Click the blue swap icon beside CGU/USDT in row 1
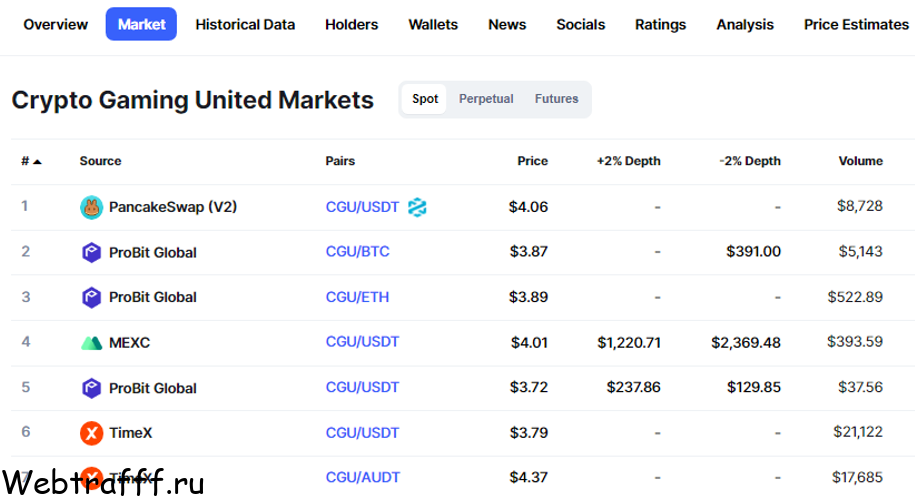 coord(417,207)
